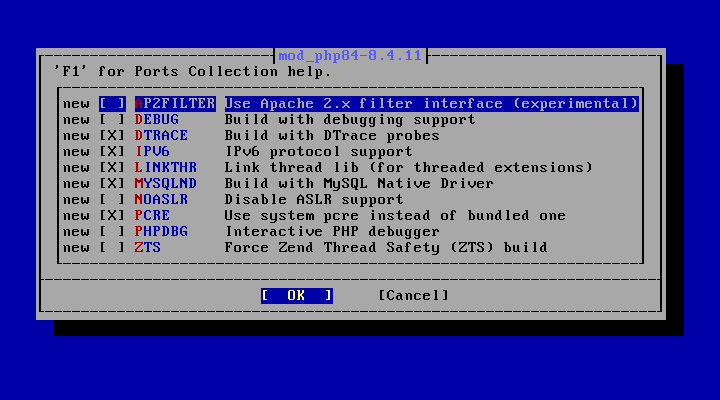Toggle the AP2FILTER option checkbox
This screenshot has height=400, width=720.
112,104
